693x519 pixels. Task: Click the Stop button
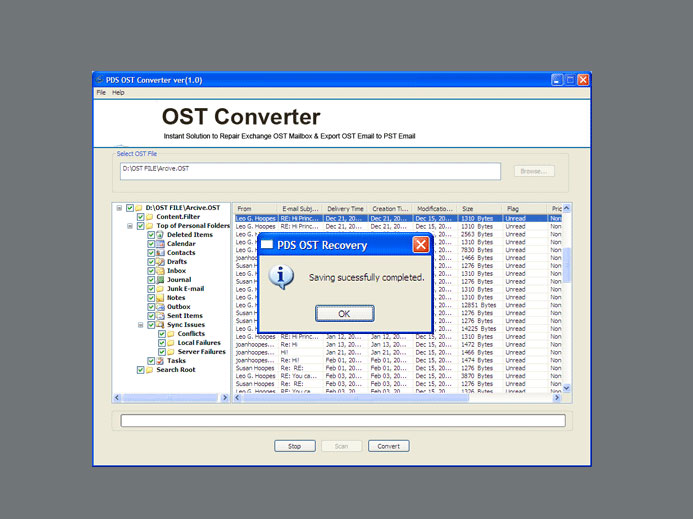tap(295, 446)
